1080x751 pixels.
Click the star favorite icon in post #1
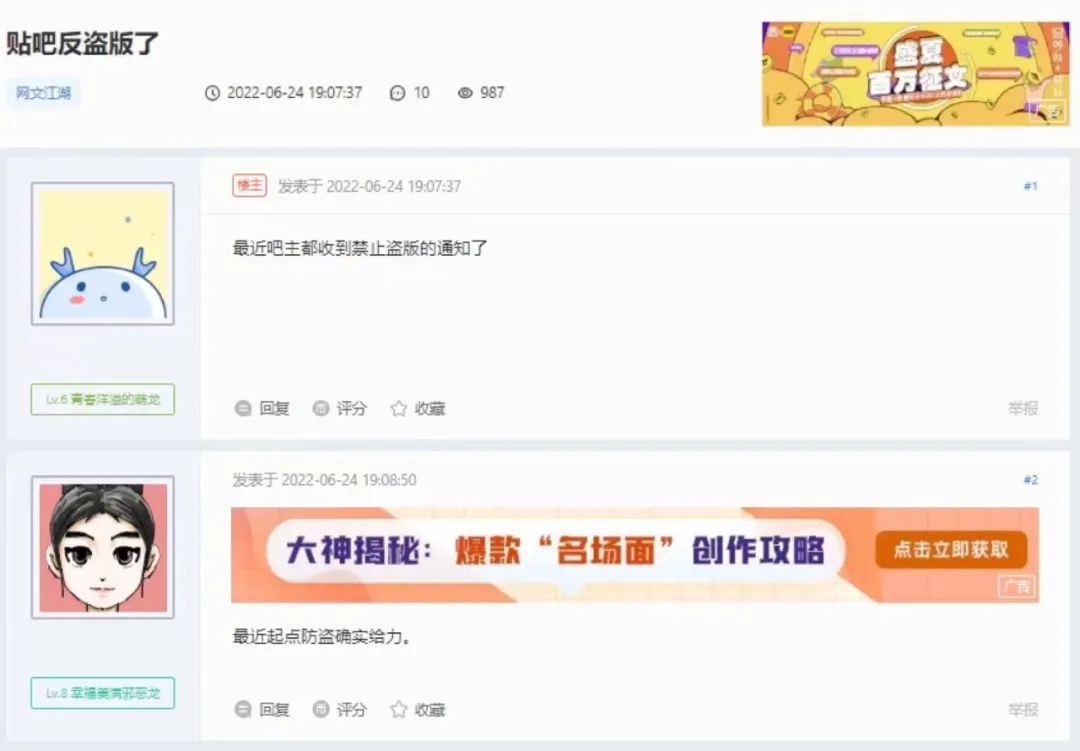398,409
